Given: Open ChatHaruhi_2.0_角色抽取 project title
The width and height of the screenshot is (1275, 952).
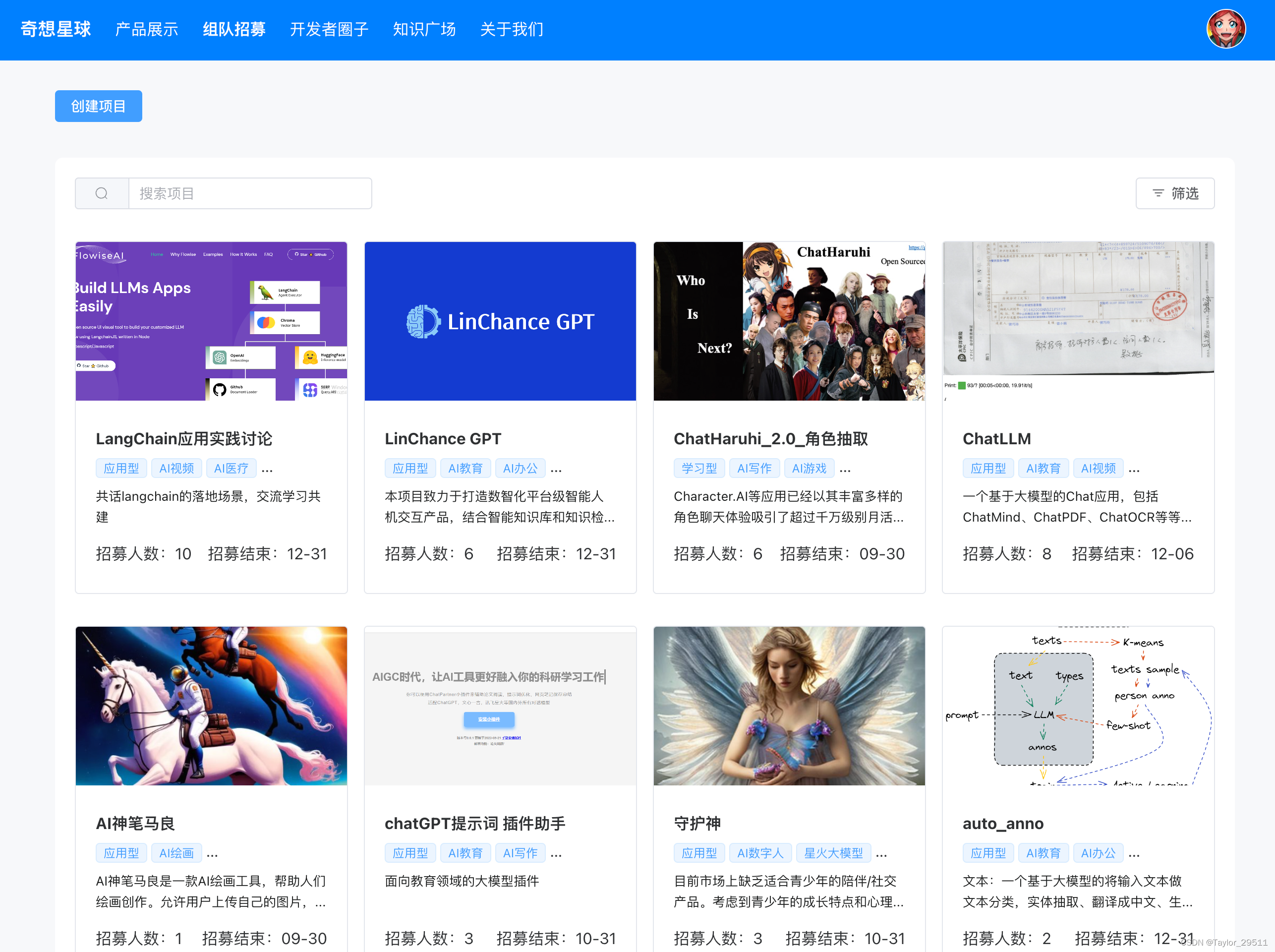Looking at the screenshot, I should [x=770, y=438].
